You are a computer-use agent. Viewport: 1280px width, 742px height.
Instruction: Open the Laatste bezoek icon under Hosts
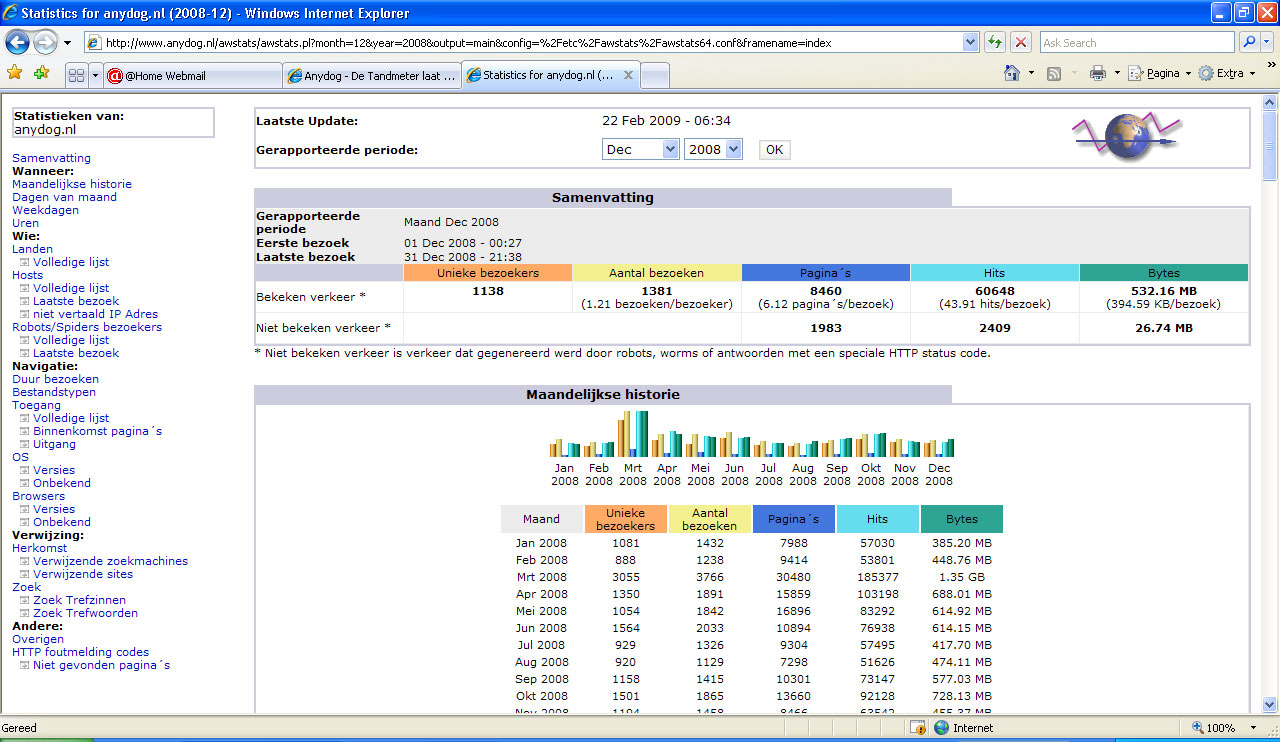[25, 301]
